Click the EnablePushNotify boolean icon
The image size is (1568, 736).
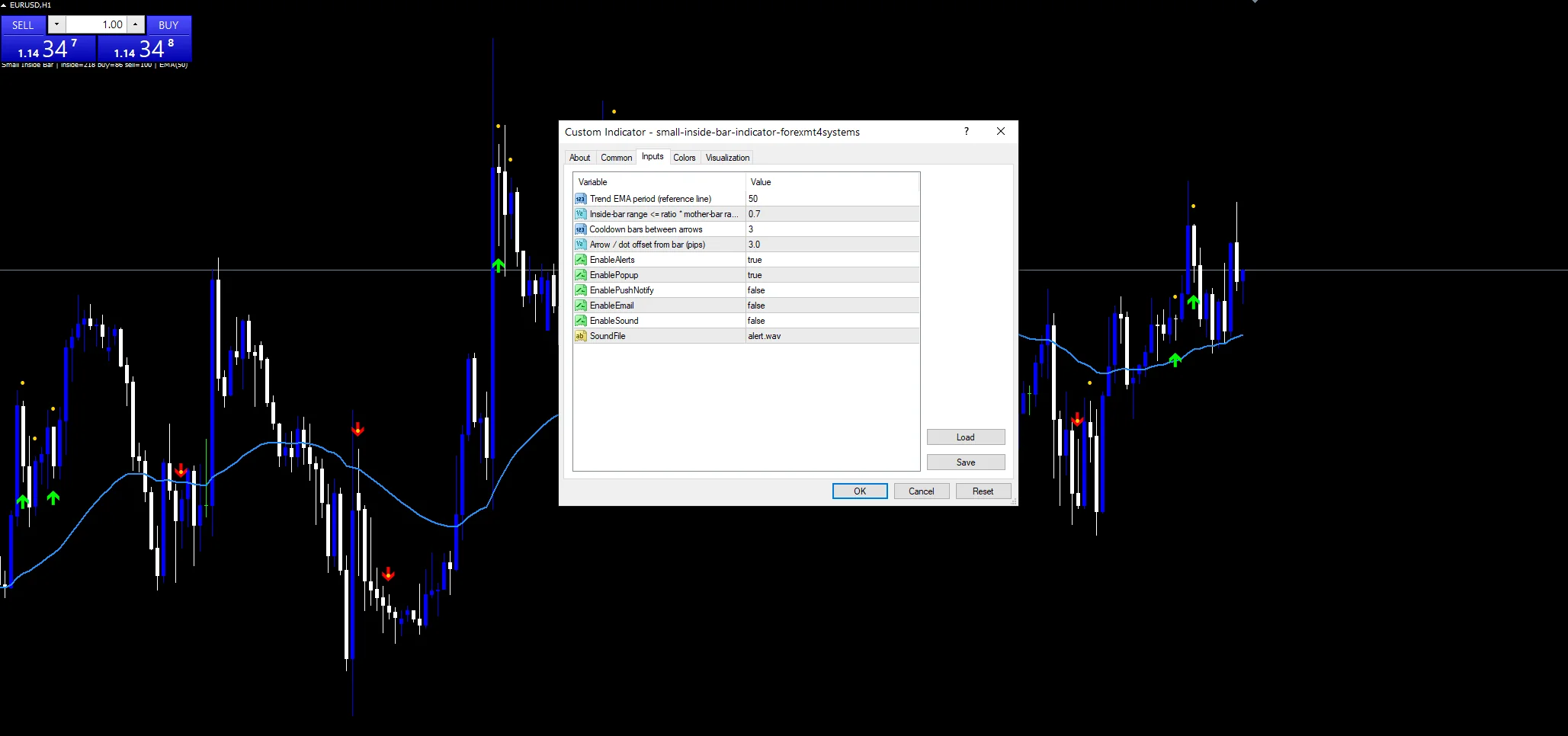(580, 290)
